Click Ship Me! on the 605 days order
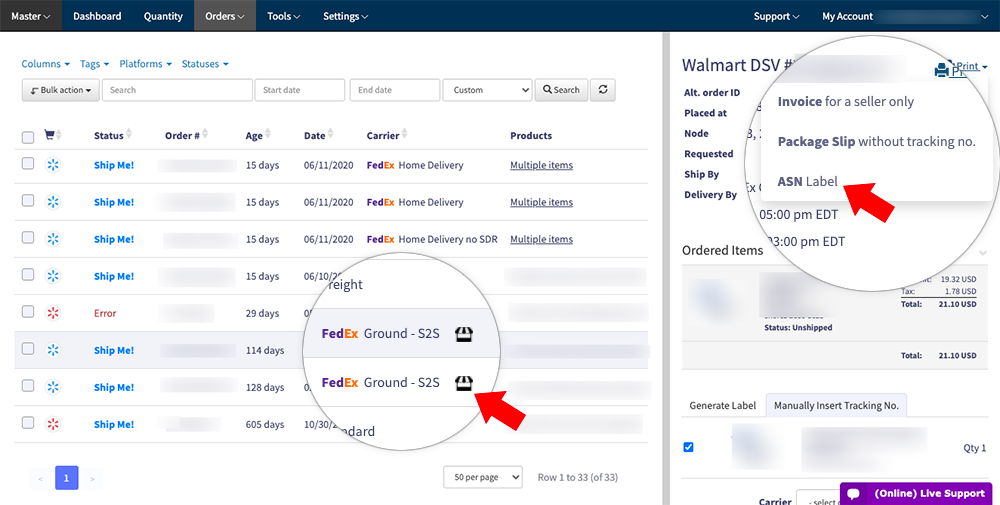Viewport: 1000px width, 505px height. click(114, 424)
